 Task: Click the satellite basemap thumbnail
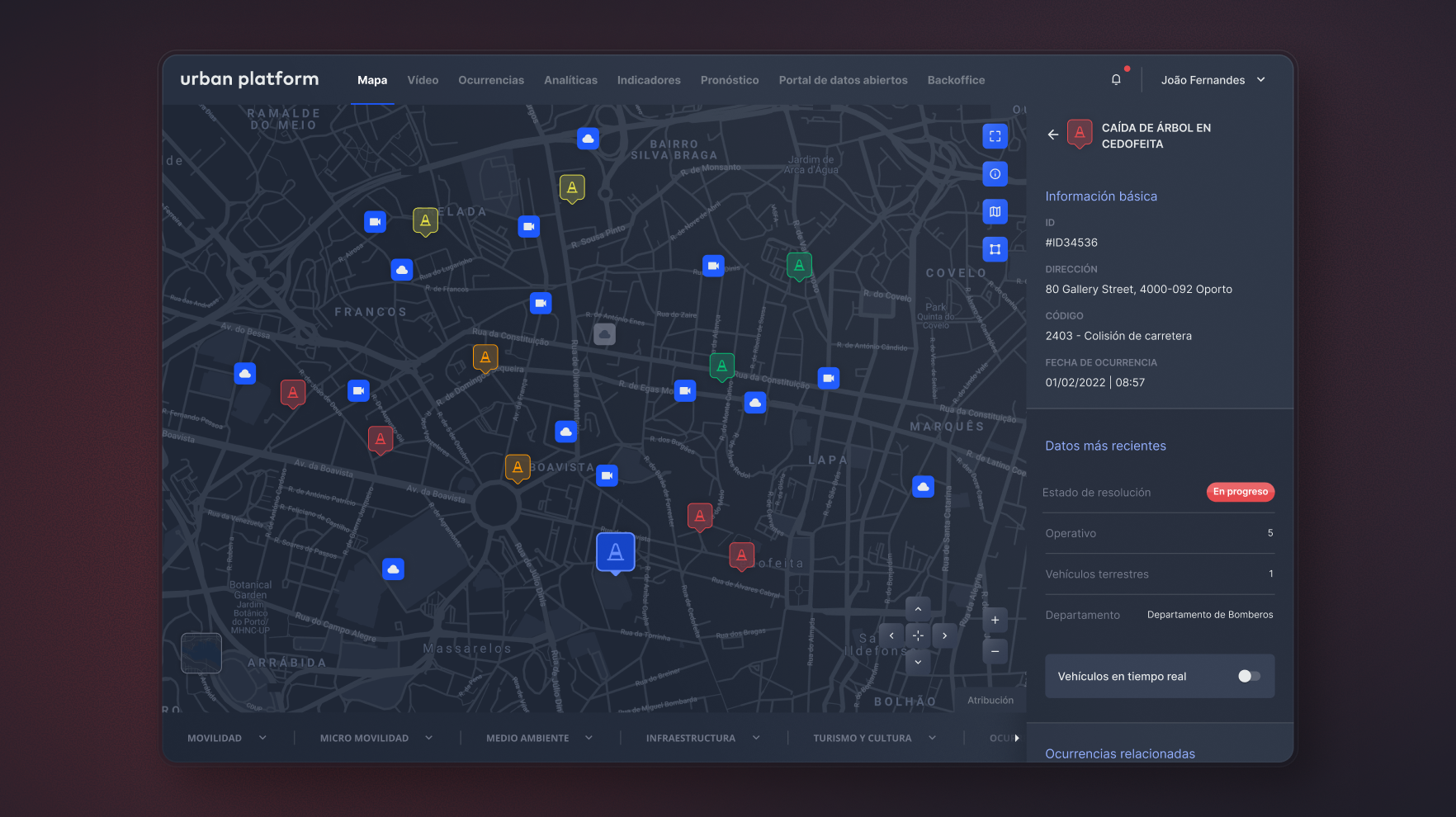[201, 653]
